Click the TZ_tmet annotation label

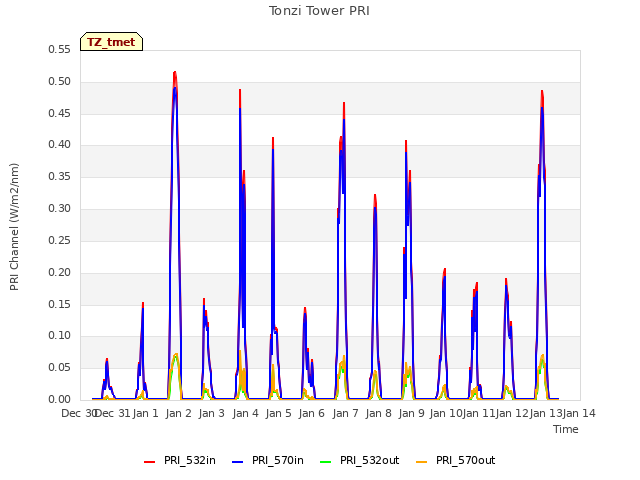[x=111, y=42]
